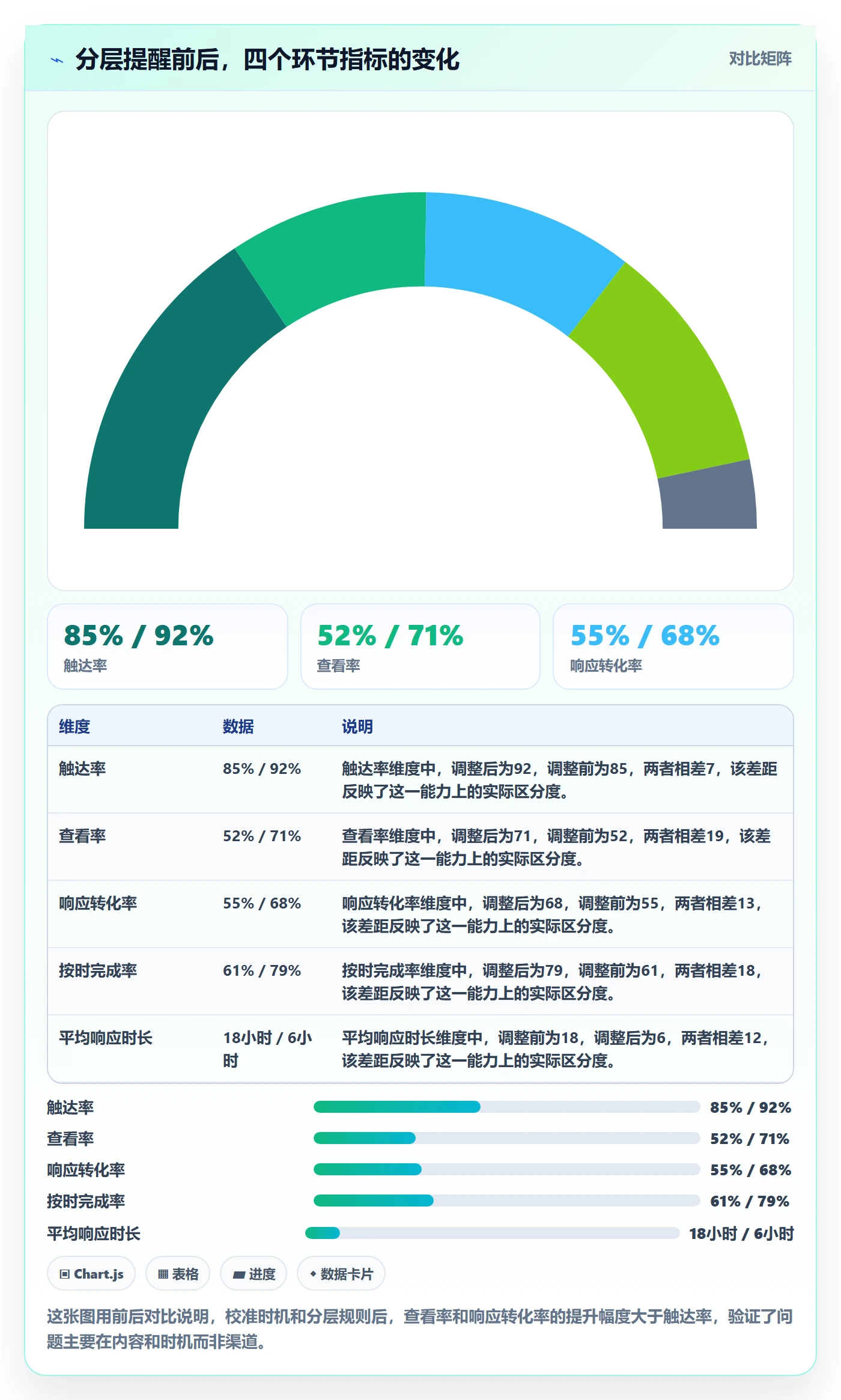Click the summary paragraph starting 这张图用前后对比说明

click(420, 1328)
